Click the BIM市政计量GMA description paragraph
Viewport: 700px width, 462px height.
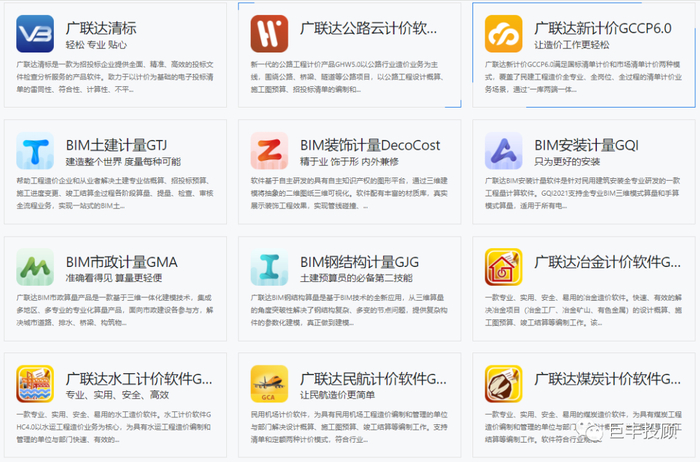115,310
